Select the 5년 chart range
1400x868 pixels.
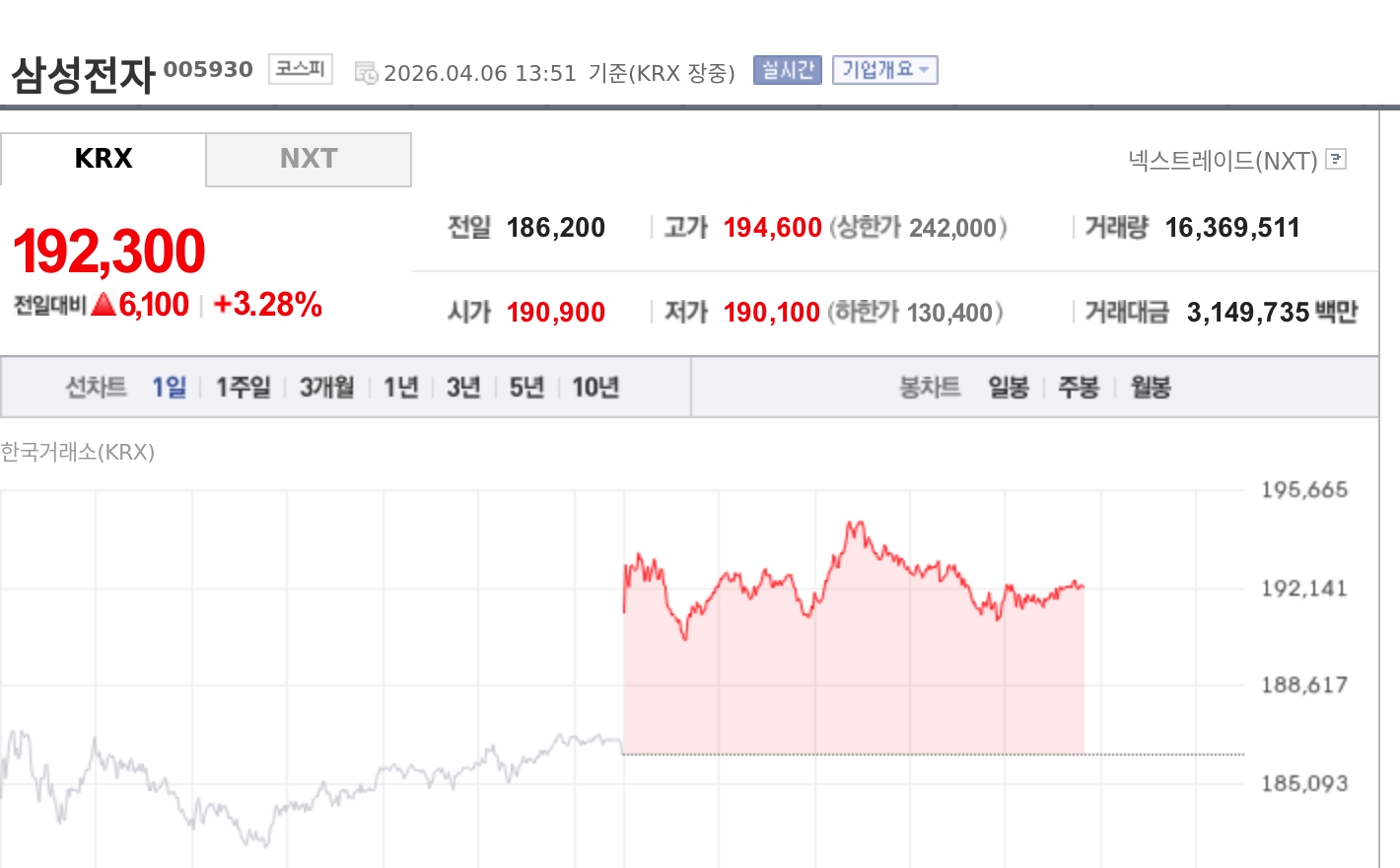point(525,388)
